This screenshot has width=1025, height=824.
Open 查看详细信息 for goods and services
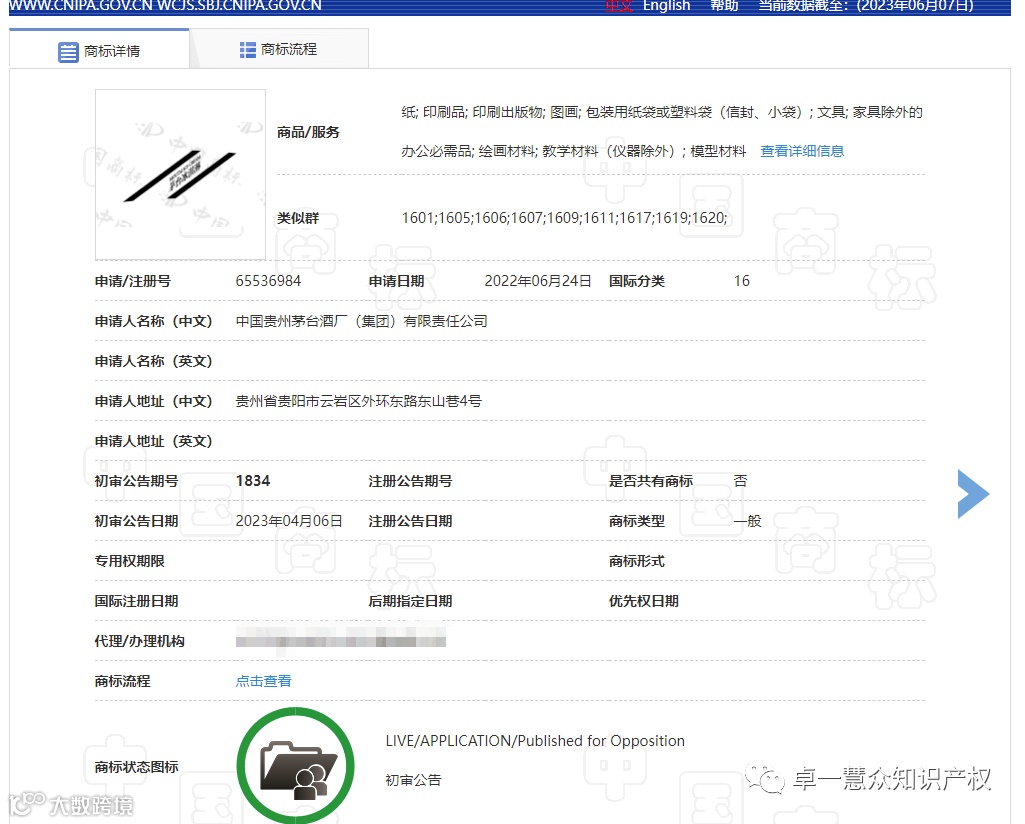pyautogui.click(x=802, y=151)
